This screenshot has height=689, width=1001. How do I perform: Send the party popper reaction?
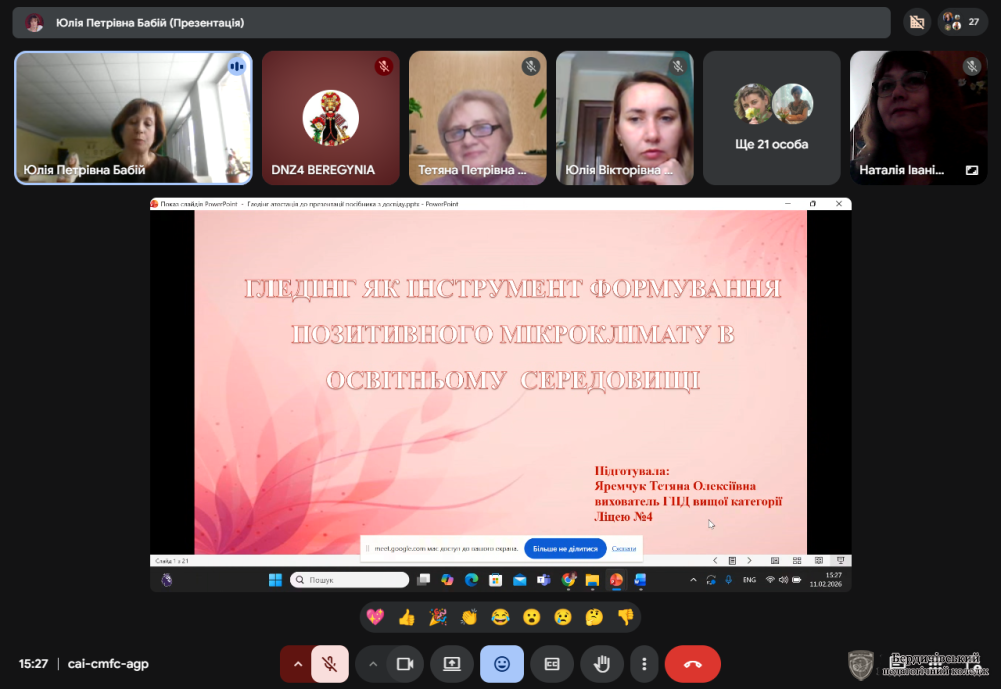pos(438,617)
